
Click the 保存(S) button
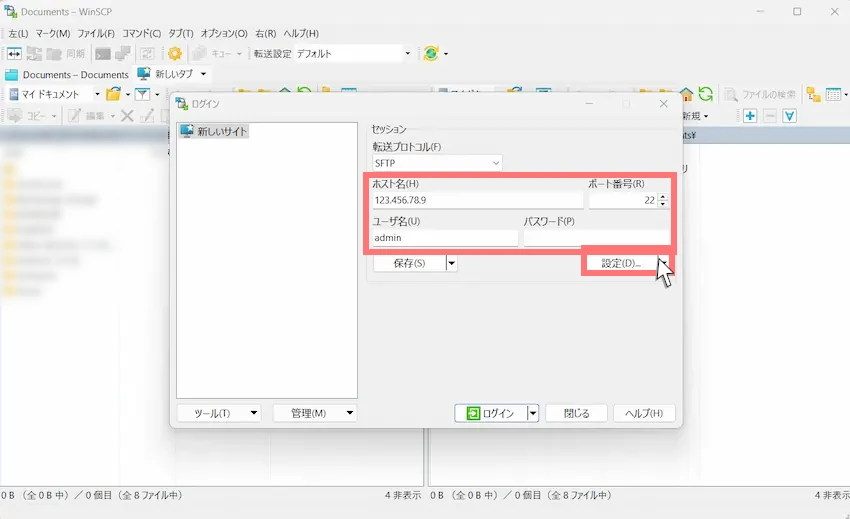pyautogui.click(x=409, y=263)
